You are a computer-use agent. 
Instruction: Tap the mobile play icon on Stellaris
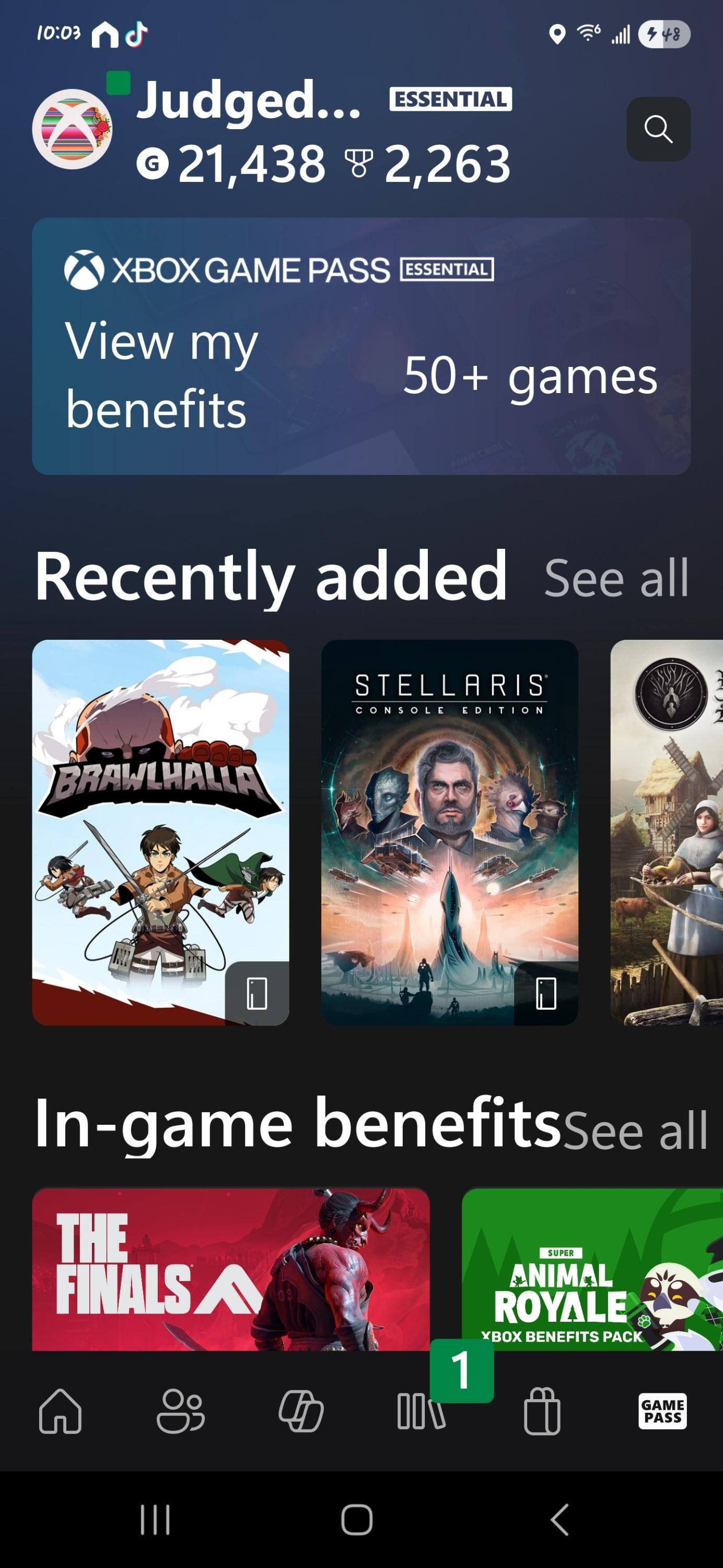click(546, 994)
